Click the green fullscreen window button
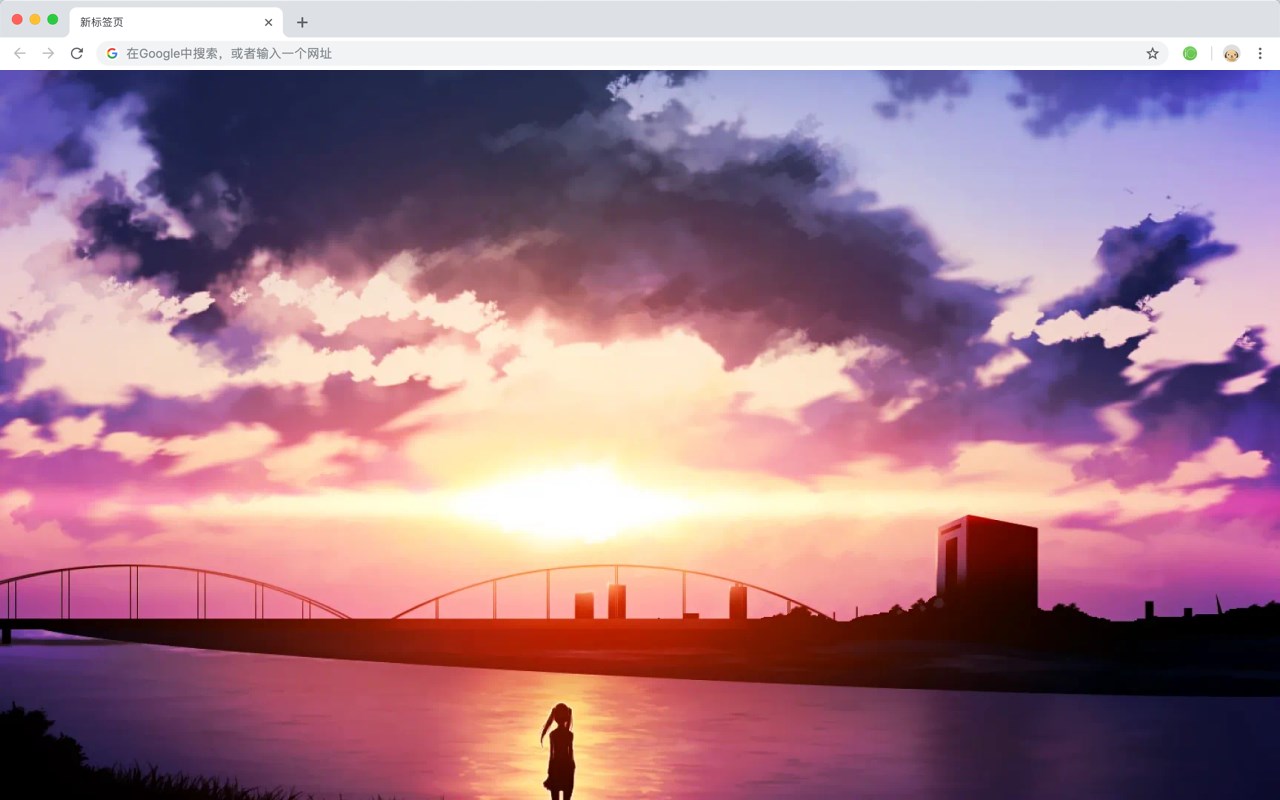This screenshot has width=1280, height=800. tap(53, 19)
